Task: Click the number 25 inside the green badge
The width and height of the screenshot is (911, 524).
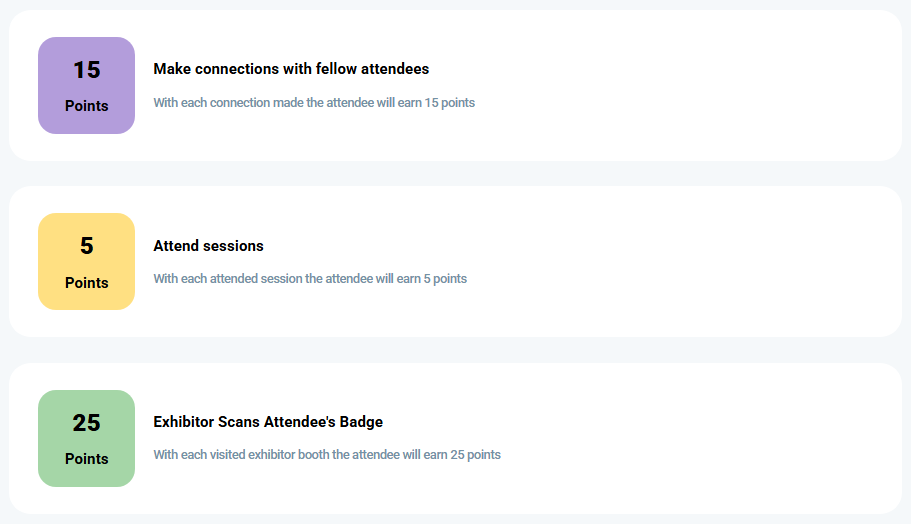Action: tap(87, 423)
